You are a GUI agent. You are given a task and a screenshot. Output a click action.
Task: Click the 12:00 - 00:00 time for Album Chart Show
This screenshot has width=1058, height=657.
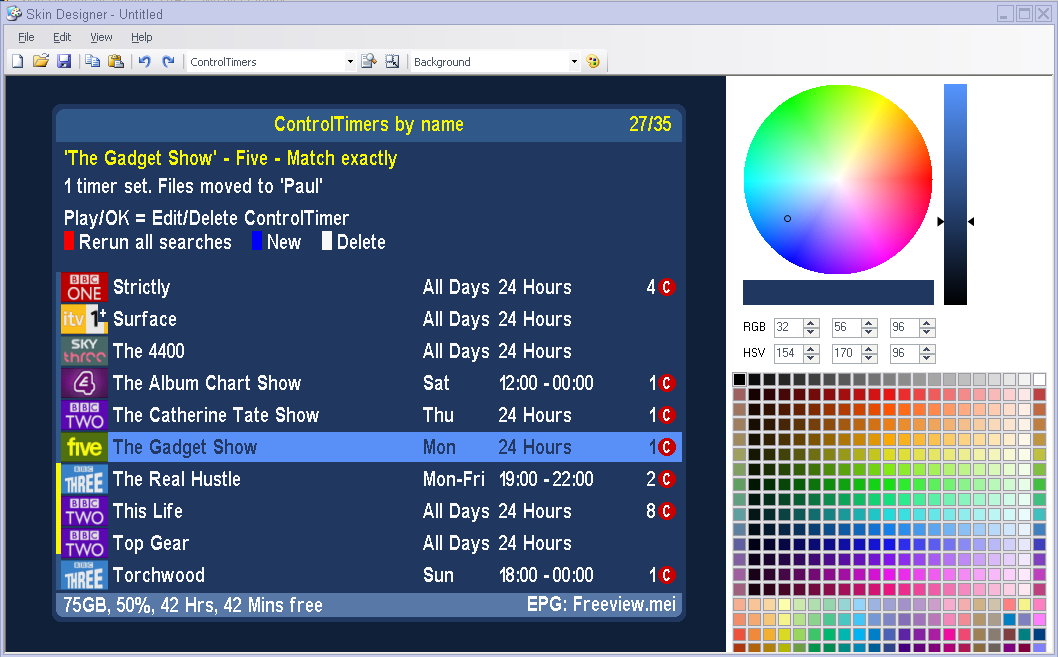pos(546,383)
